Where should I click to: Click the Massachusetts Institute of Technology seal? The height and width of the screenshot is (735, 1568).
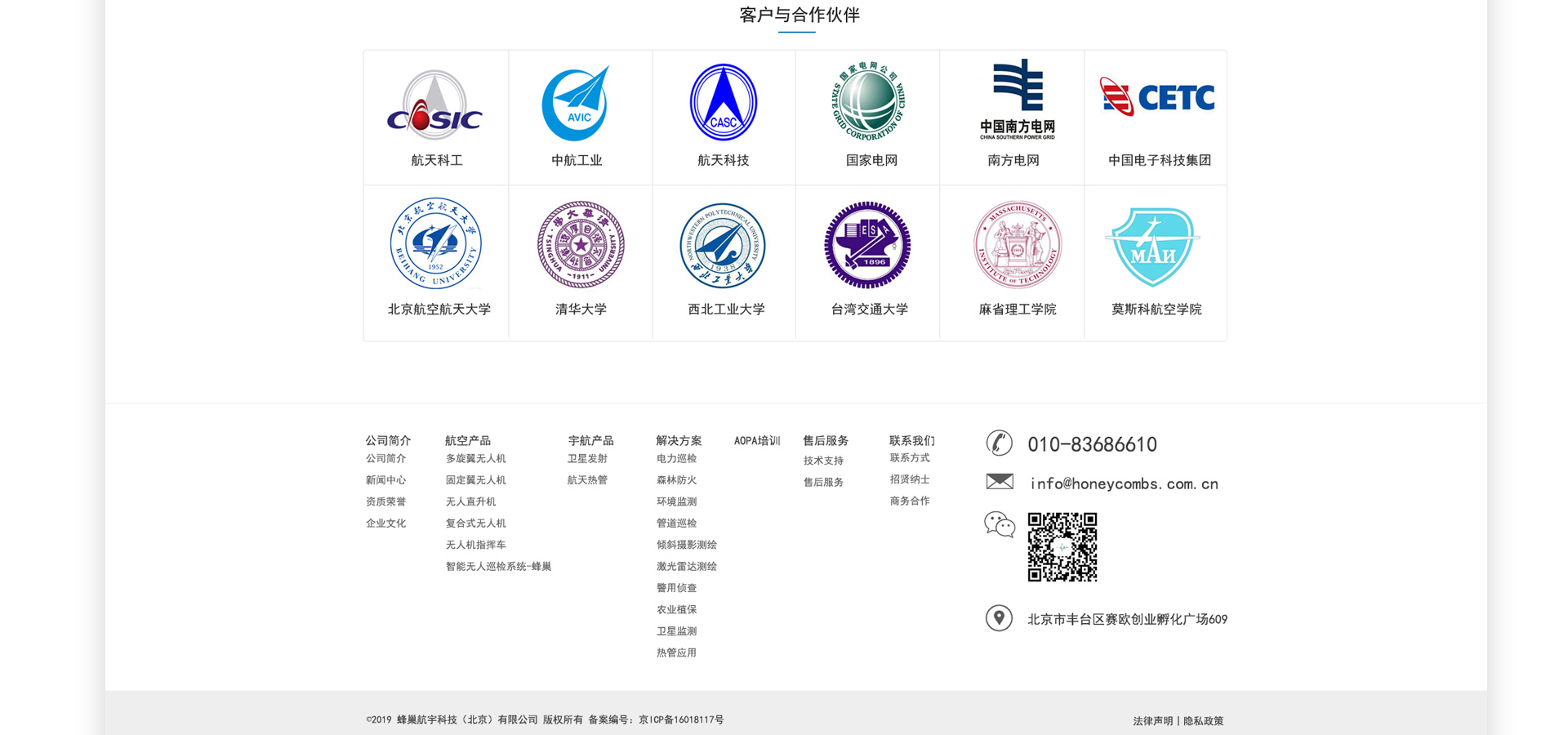[x=1017, y=245]
